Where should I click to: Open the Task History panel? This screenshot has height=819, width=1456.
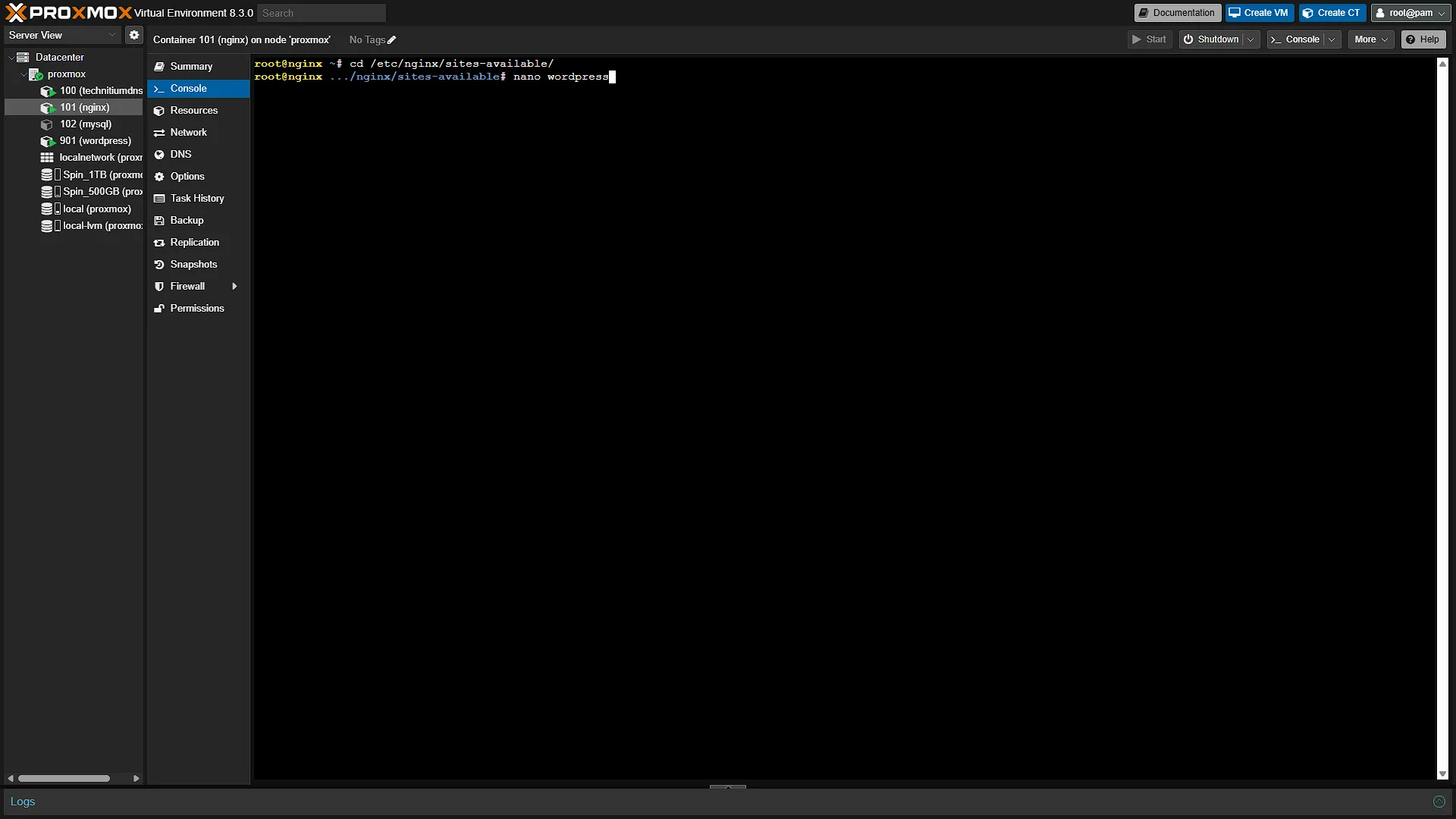coord(198,199)
